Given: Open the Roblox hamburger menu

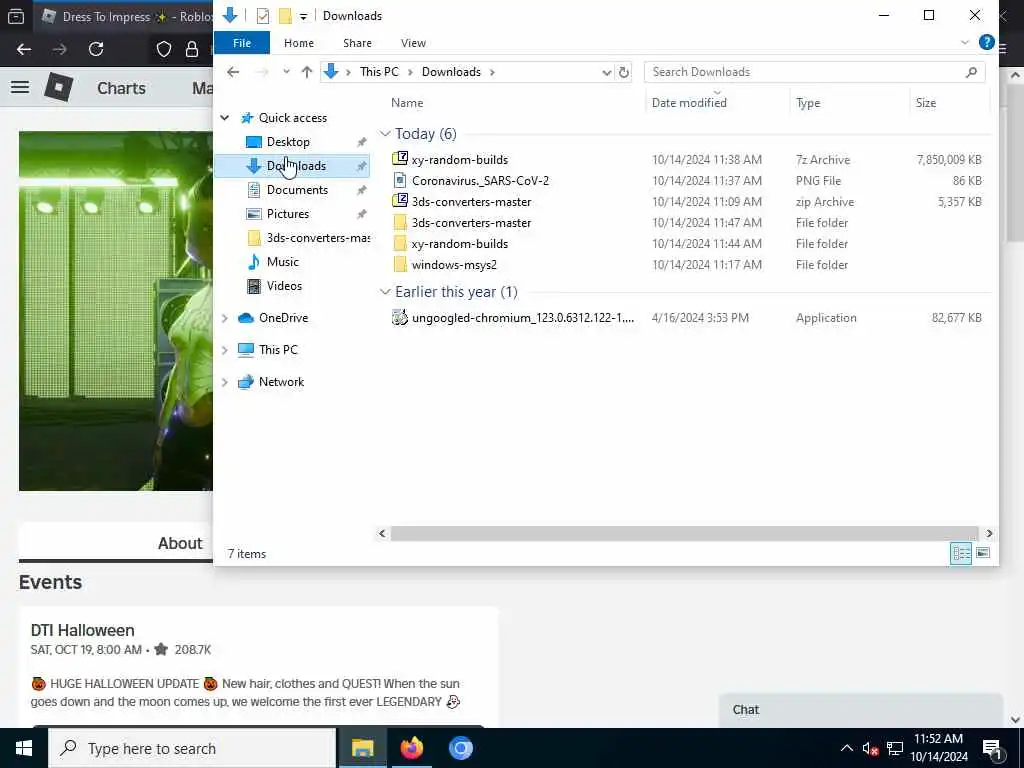Looking at the screenshot, I should point(20,87).
